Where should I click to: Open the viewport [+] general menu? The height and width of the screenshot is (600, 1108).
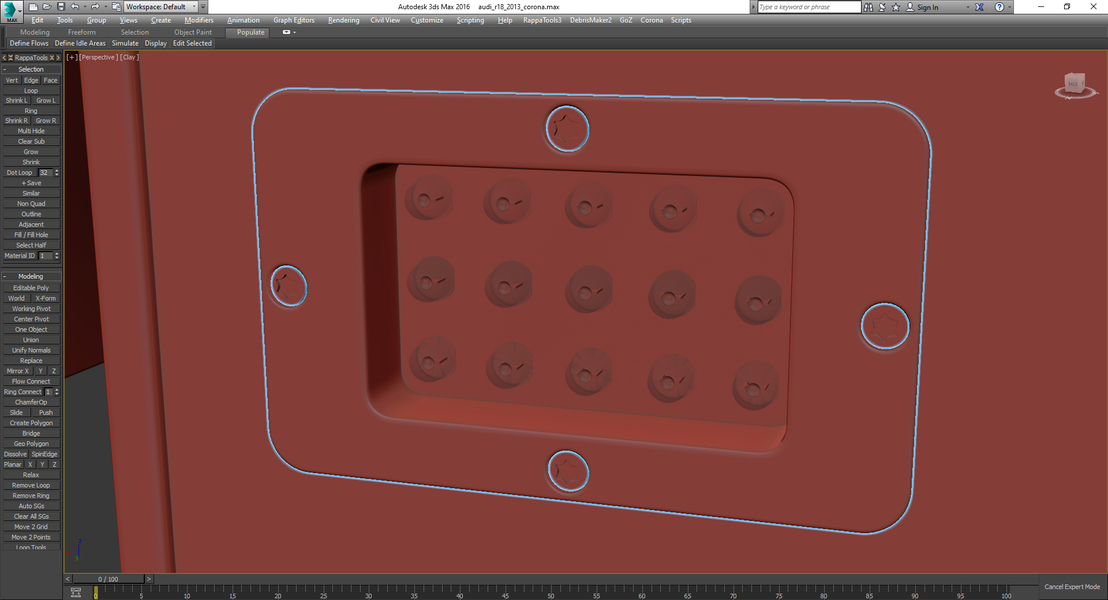click(71, 57)
